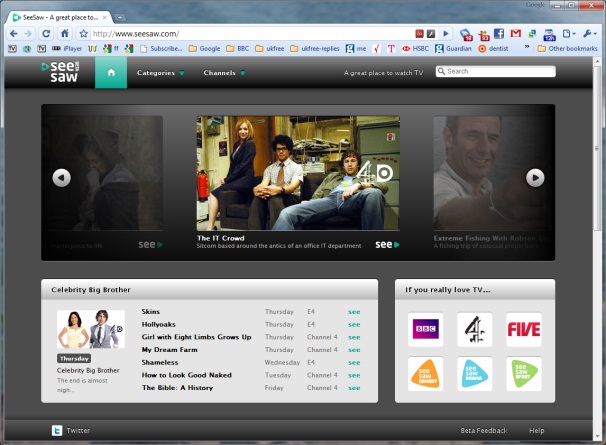Image resolution: width=606 pixels, height=445 pixels.
Task: Open Girl with Eight Limbs Grows Up
Action: [x=196, y=337]
